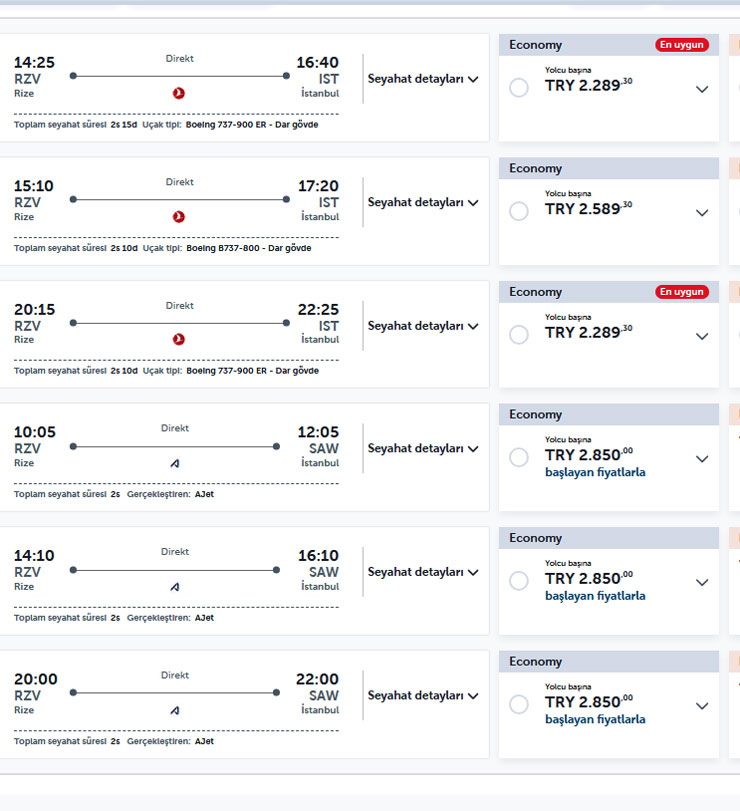Expand Economy price chevron for 15:10 flight

pos(702,212)
